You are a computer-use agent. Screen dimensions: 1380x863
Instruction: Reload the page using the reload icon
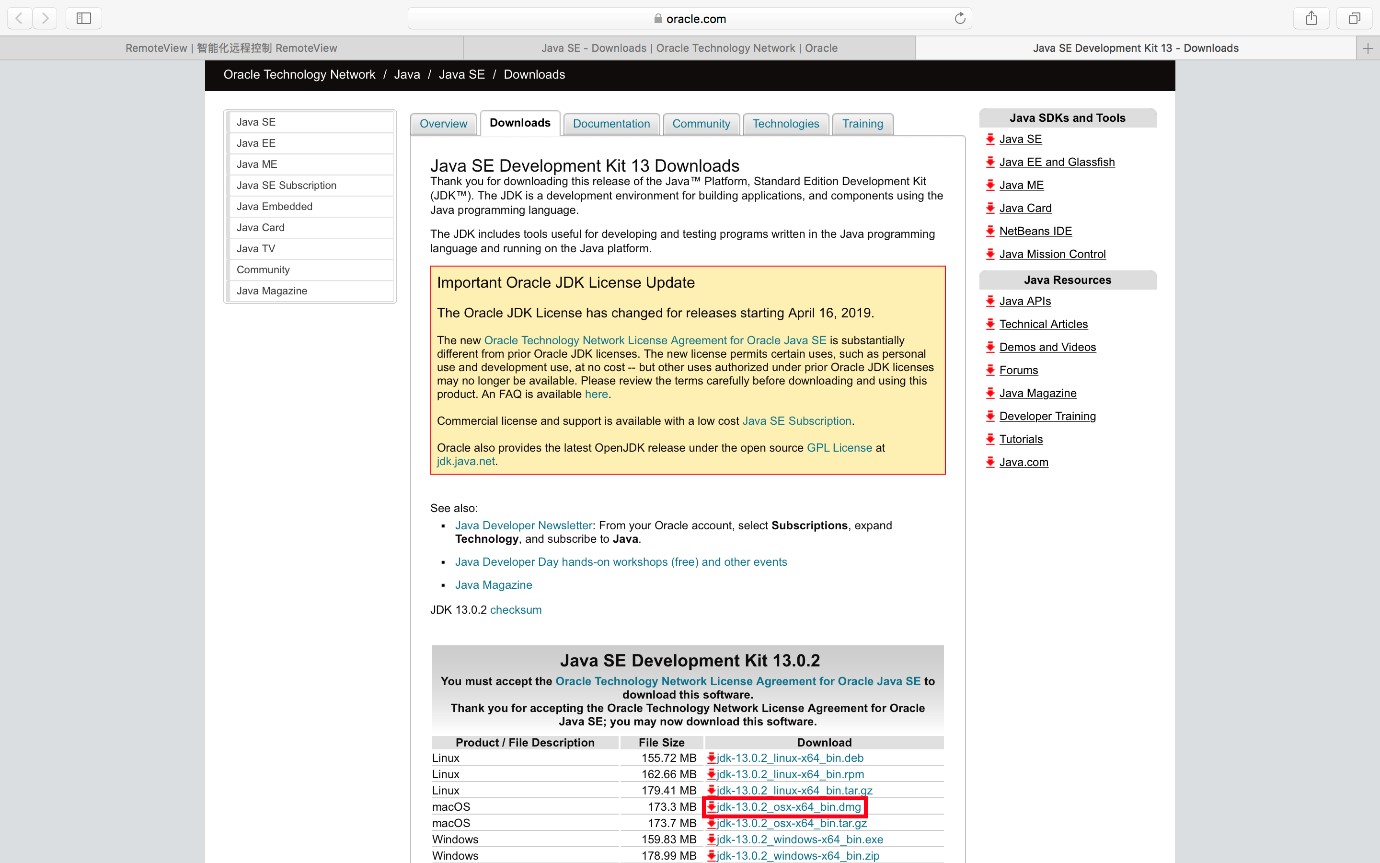[x=960, y=18]
